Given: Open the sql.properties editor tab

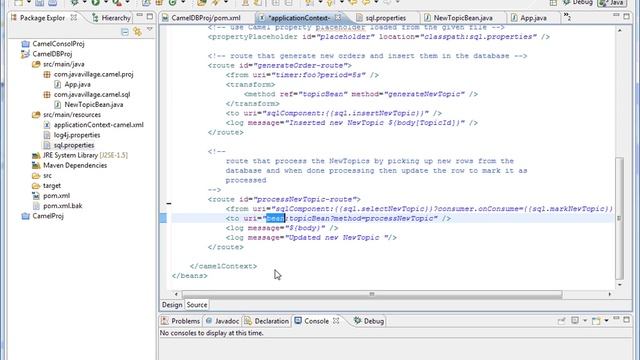Looking at the screenshot, I should pos(385,18).
